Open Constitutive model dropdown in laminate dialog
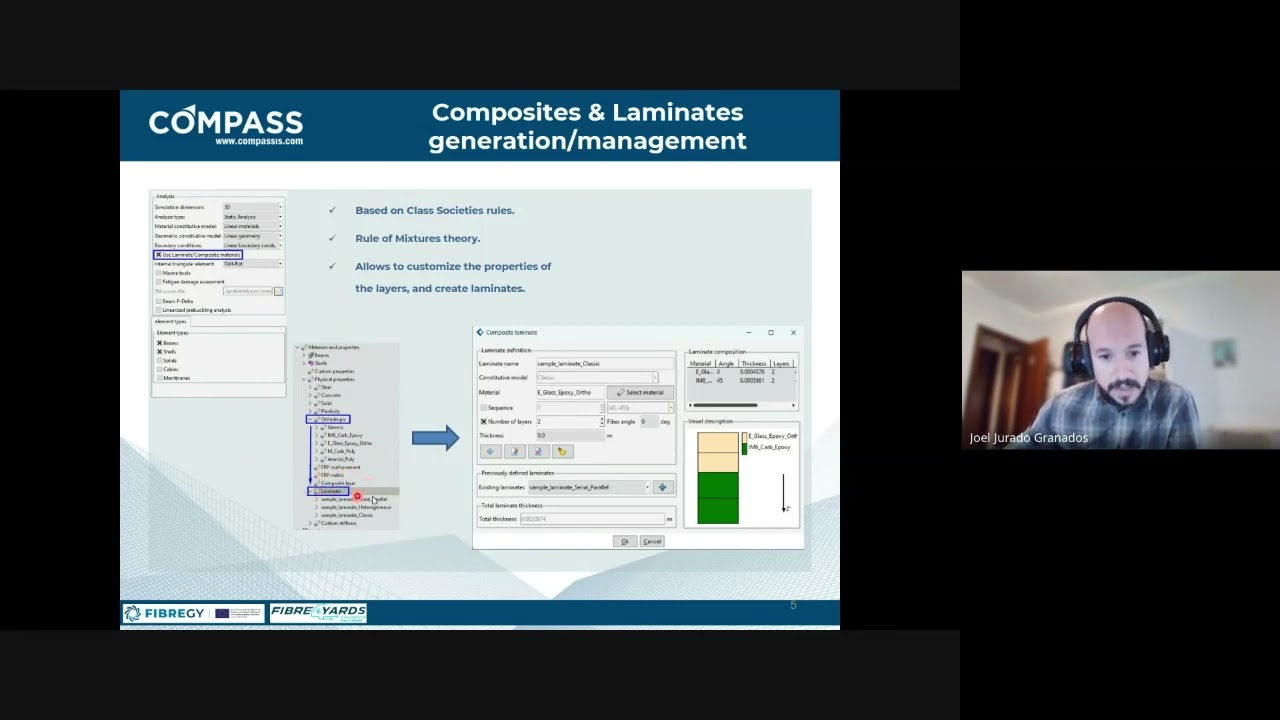The height and width of the screenshot is (720, 1280). click(x=597, y=377)
